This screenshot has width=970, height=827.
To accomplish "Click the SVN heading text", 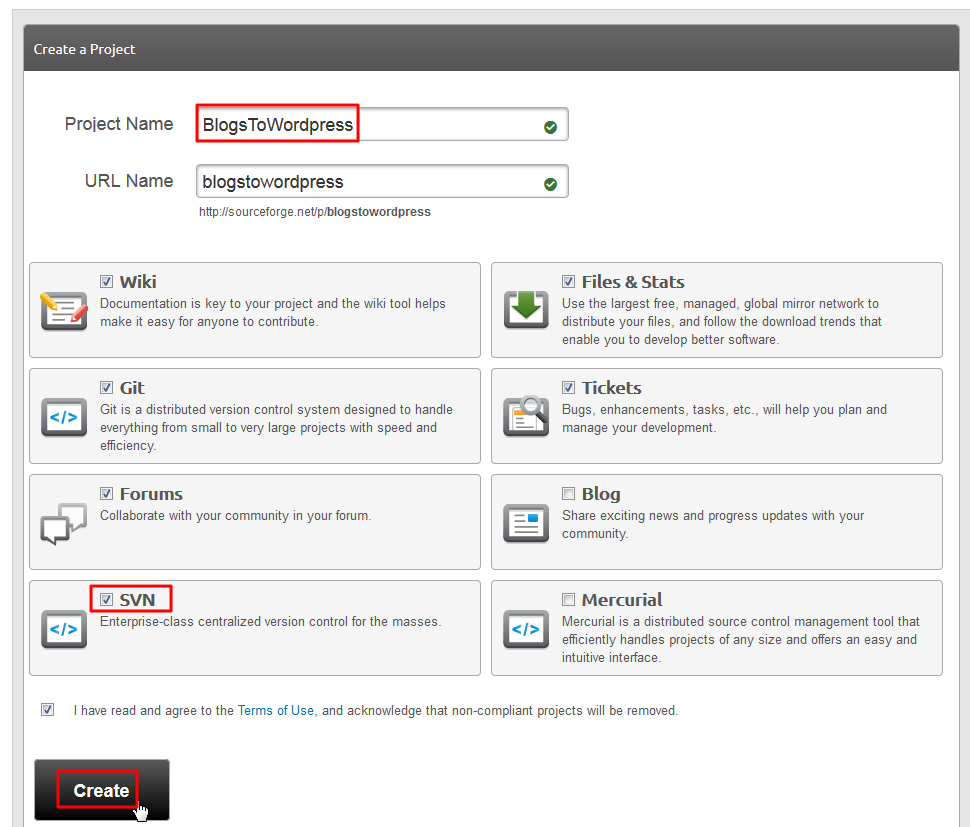I will coord(137,600).
